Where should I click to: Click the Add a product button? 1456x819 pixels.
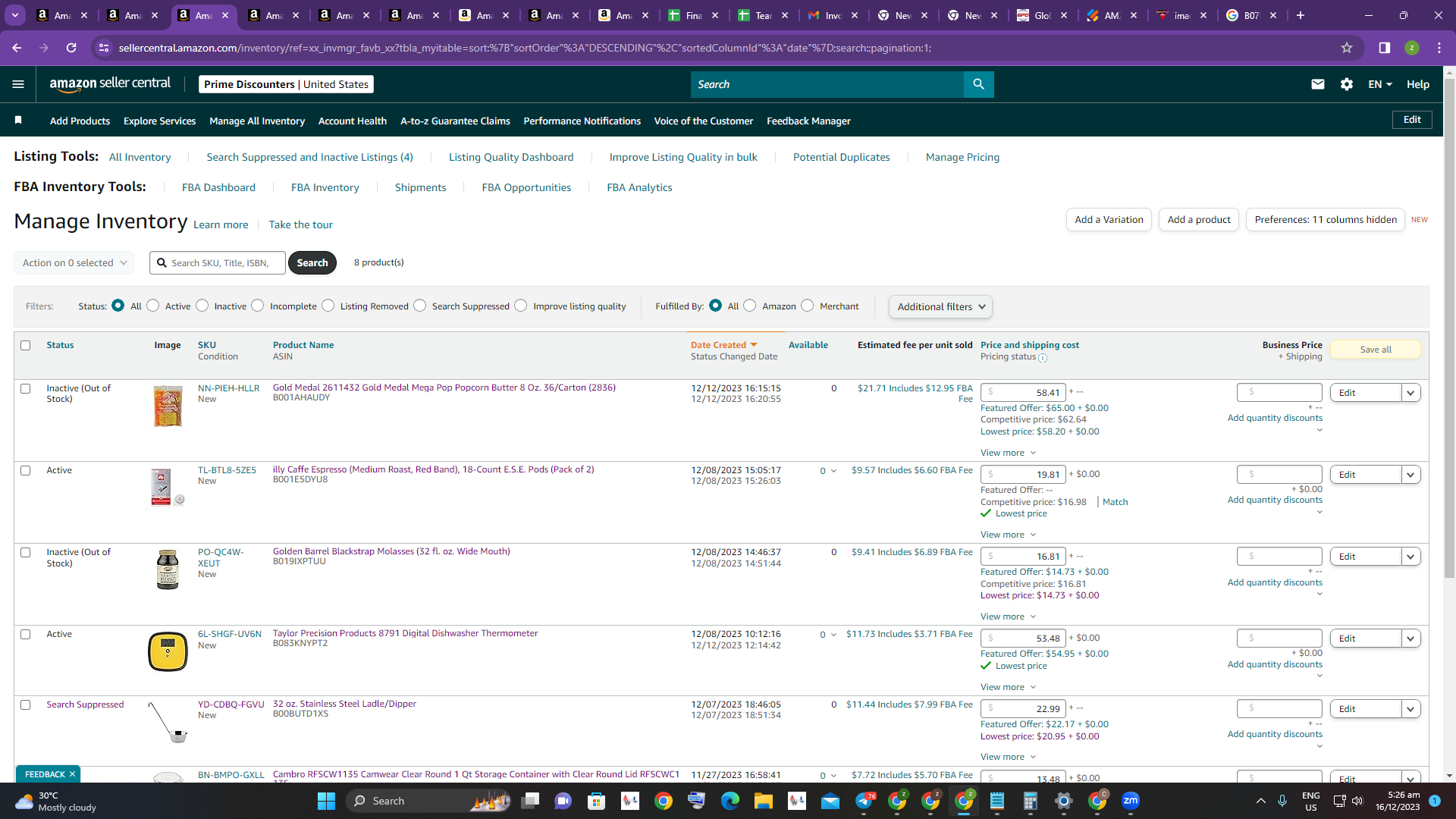pos(1199,220)
